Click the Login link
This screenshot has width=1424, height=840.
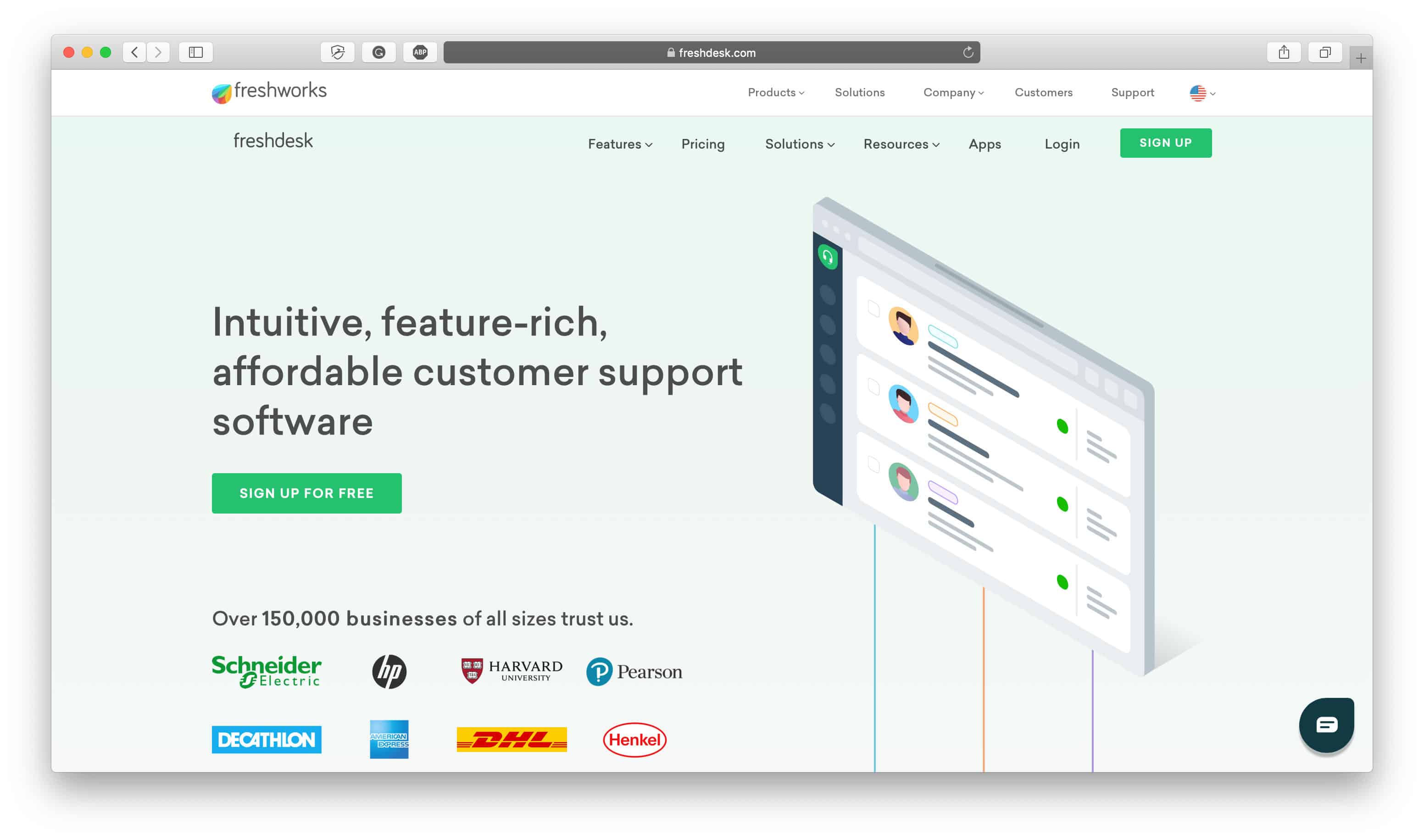click(1062, 144)
